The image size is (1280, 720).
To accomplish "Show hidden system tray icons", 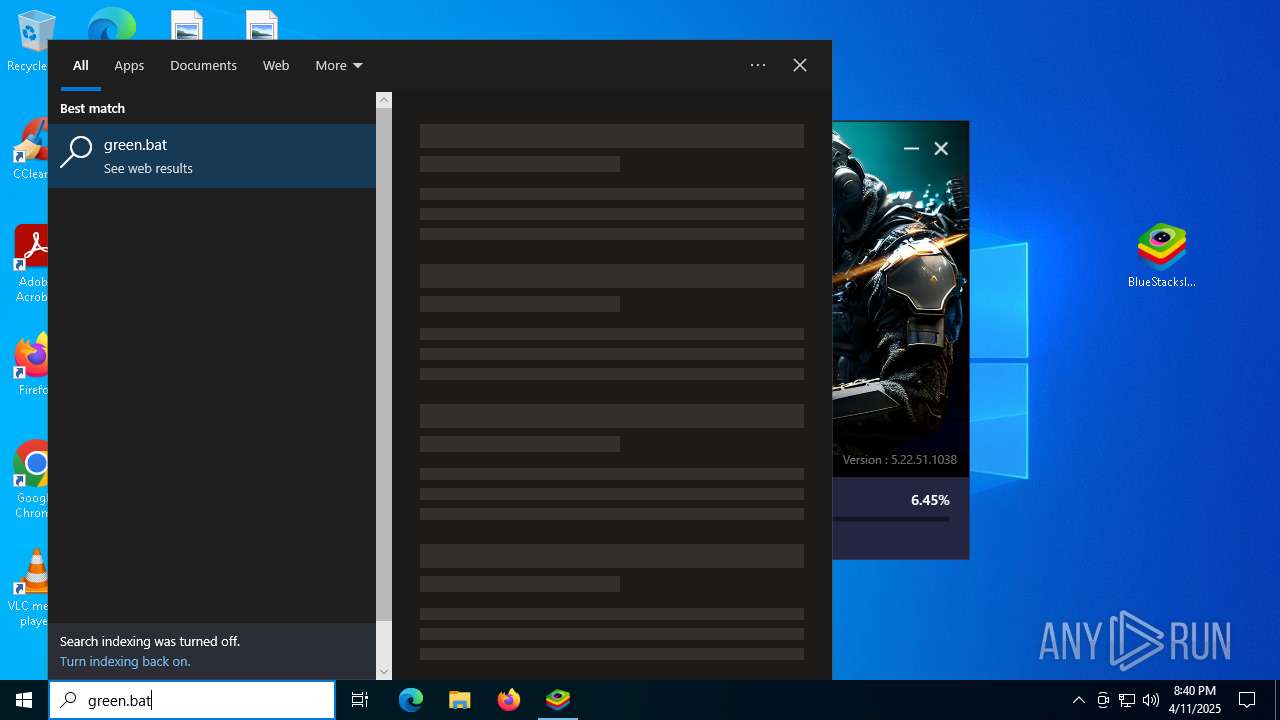I will click(1078, 700).
